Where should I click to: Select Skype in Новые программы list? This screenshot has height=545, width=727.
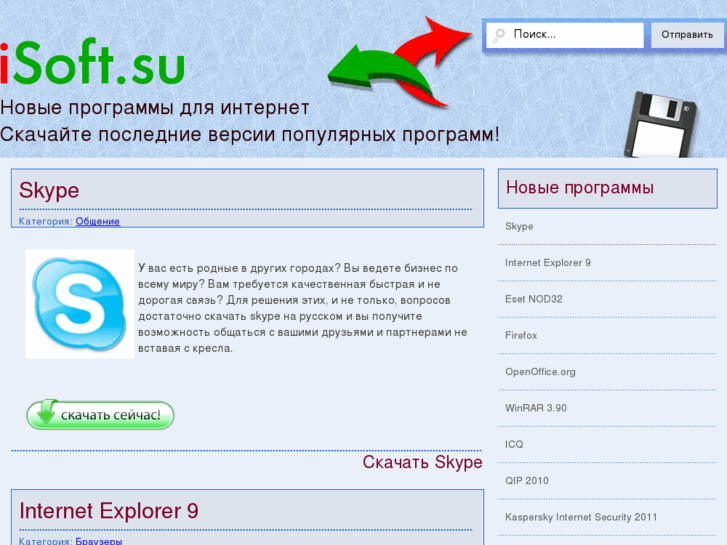click(x=519, y=226)
